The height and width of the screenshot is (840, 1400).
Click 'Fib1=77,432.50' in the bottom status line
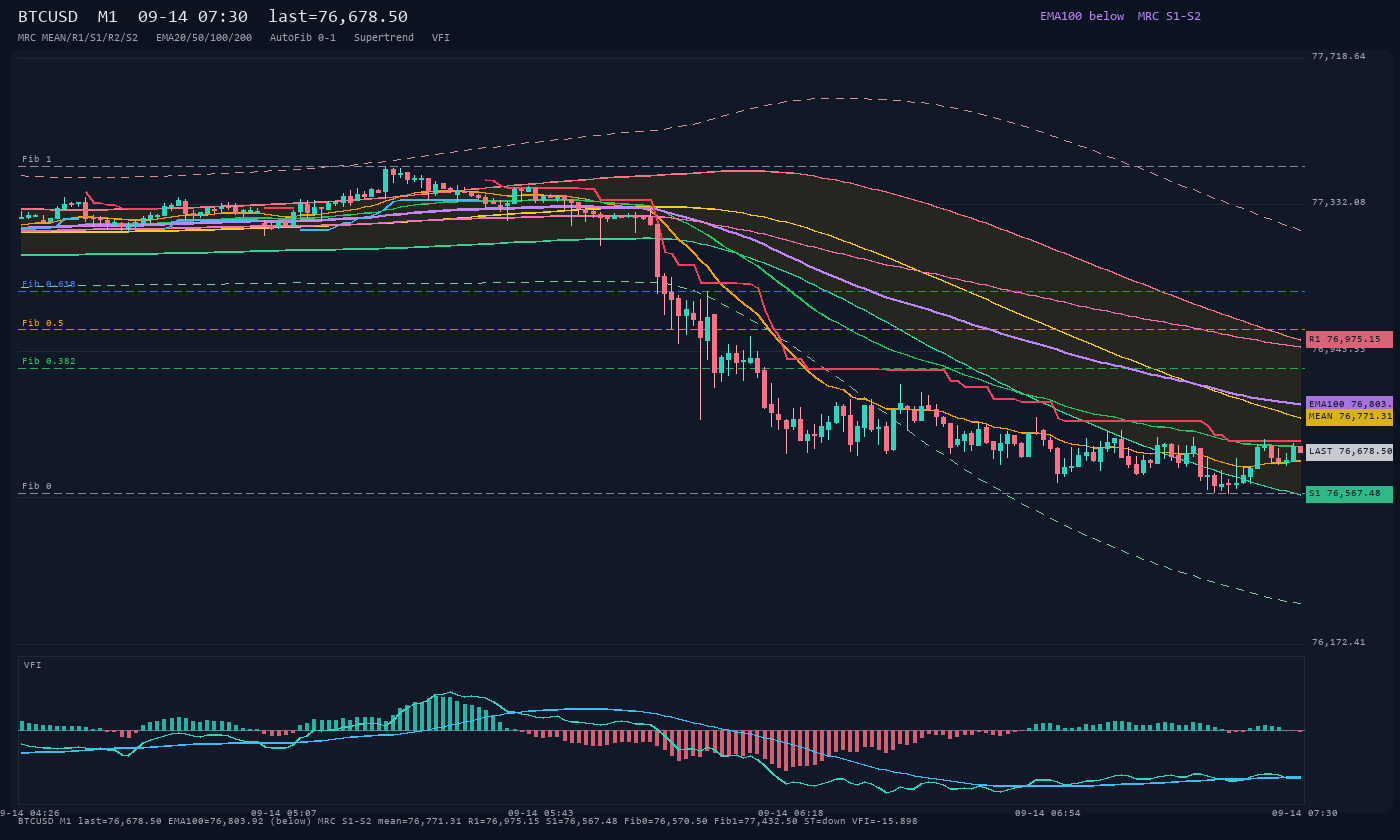[x=757, y=821]
